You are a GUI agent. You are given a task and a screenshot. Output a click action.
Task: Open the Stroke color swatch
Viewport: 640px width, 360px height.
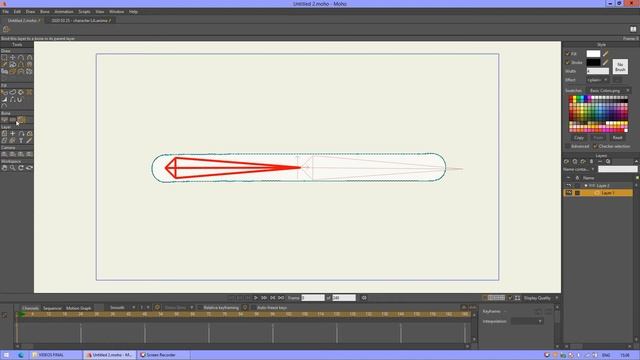click(593, 62)
